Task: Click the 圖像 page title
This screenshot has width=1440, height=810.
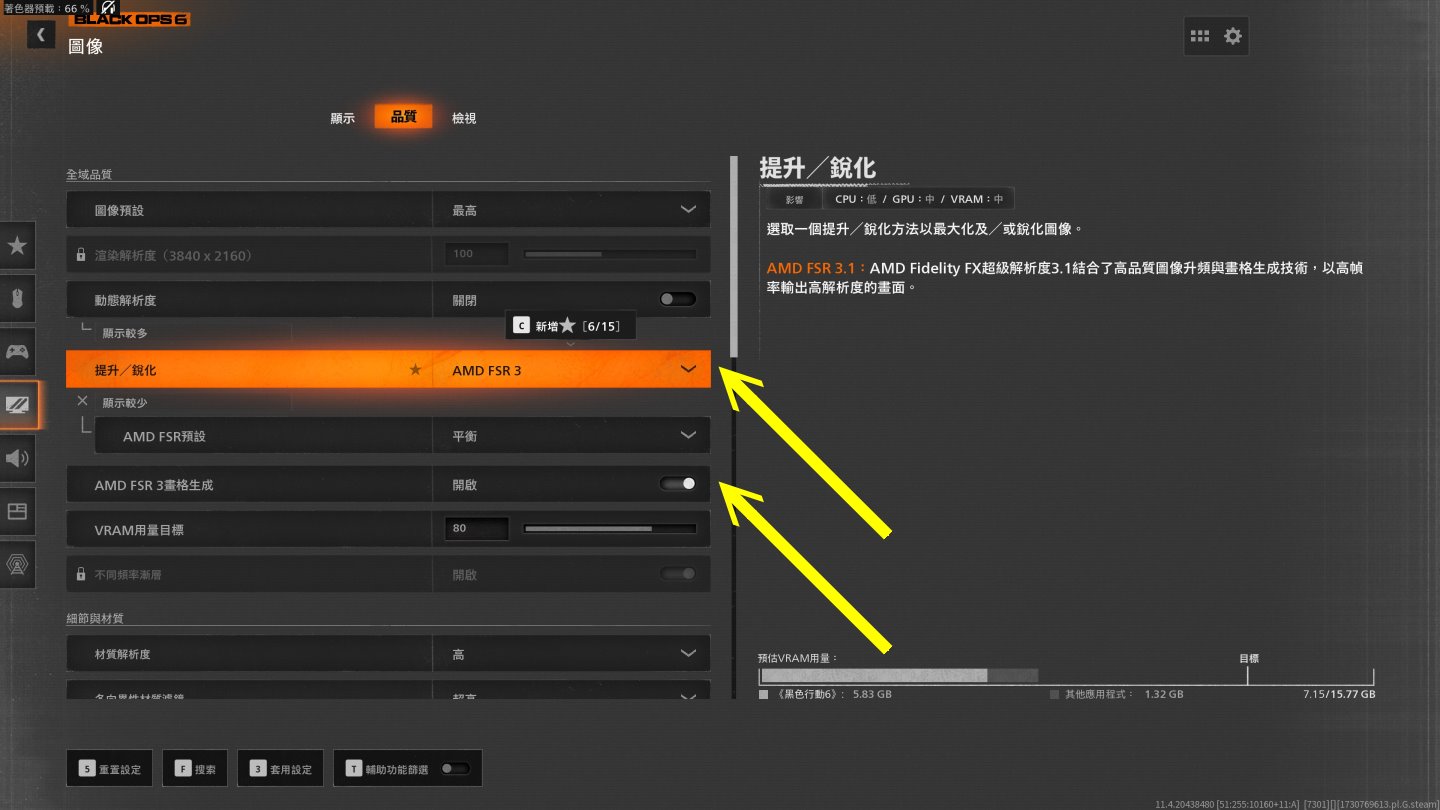Action: (x=86, y=46)
